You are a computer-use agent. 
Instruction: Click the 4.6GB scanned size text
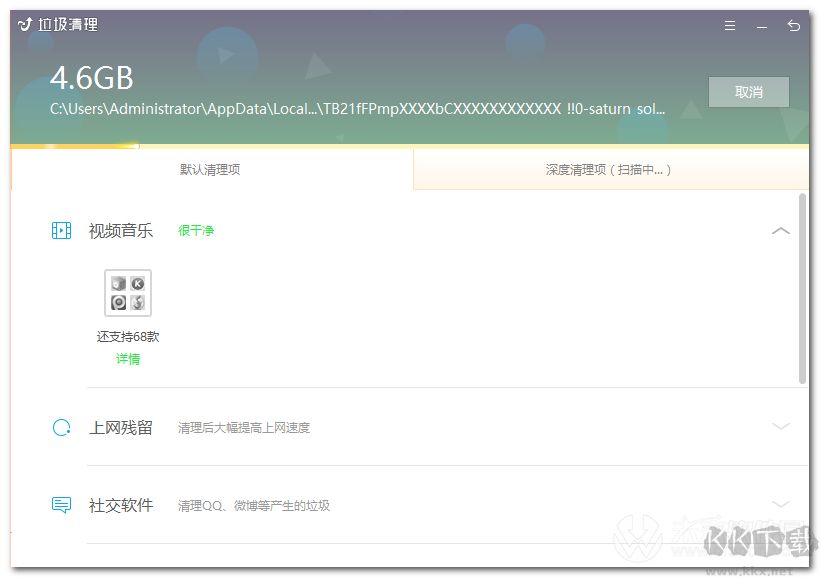coord(92,78)
